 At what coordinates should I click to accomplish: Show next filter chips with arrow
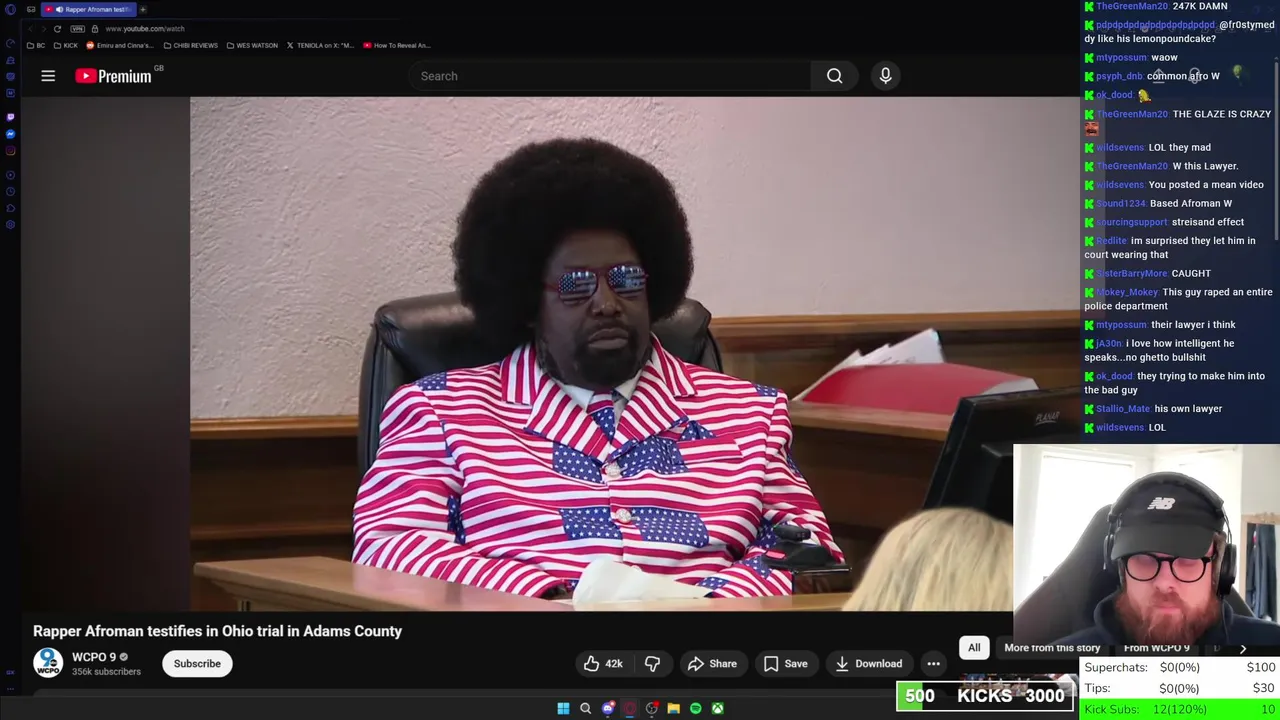pyautogui.click(x=1243, y=649)
